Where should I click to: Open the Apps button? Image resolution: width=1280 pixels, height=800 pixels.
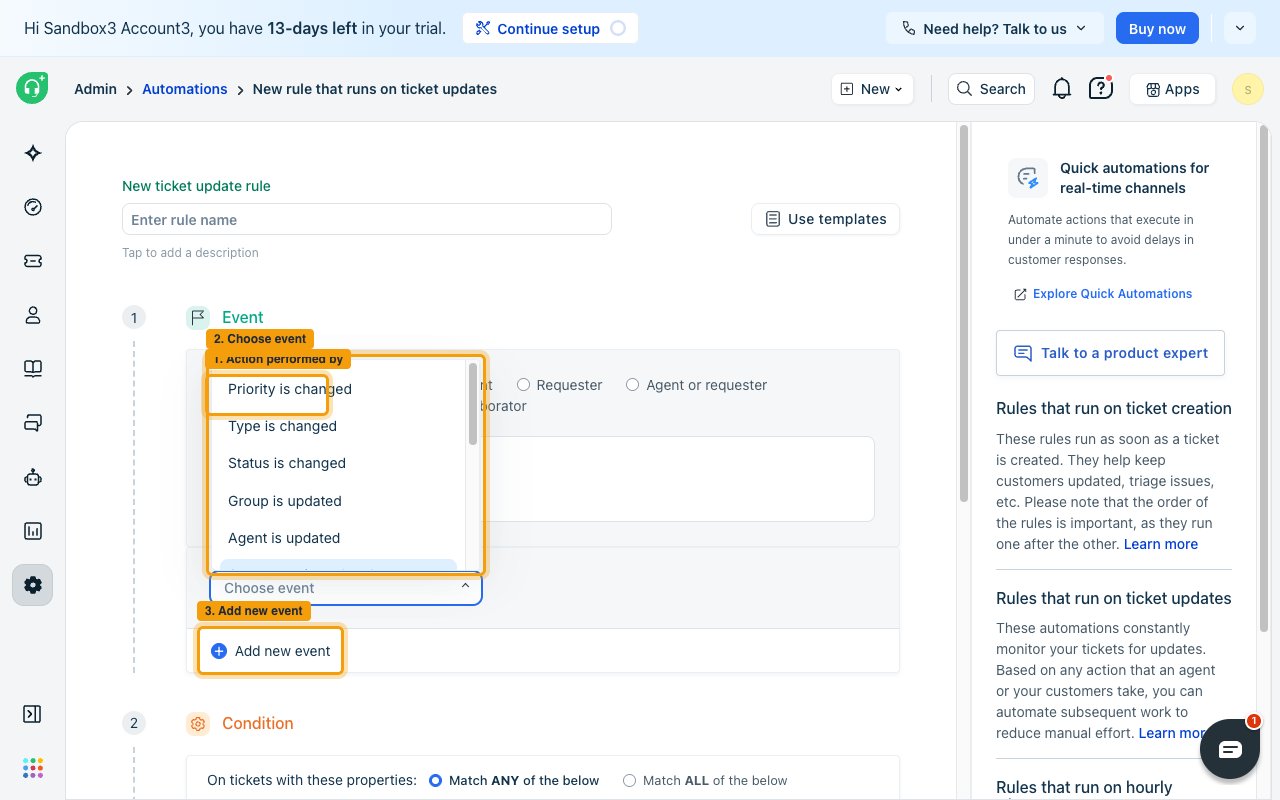(1172, 89)
